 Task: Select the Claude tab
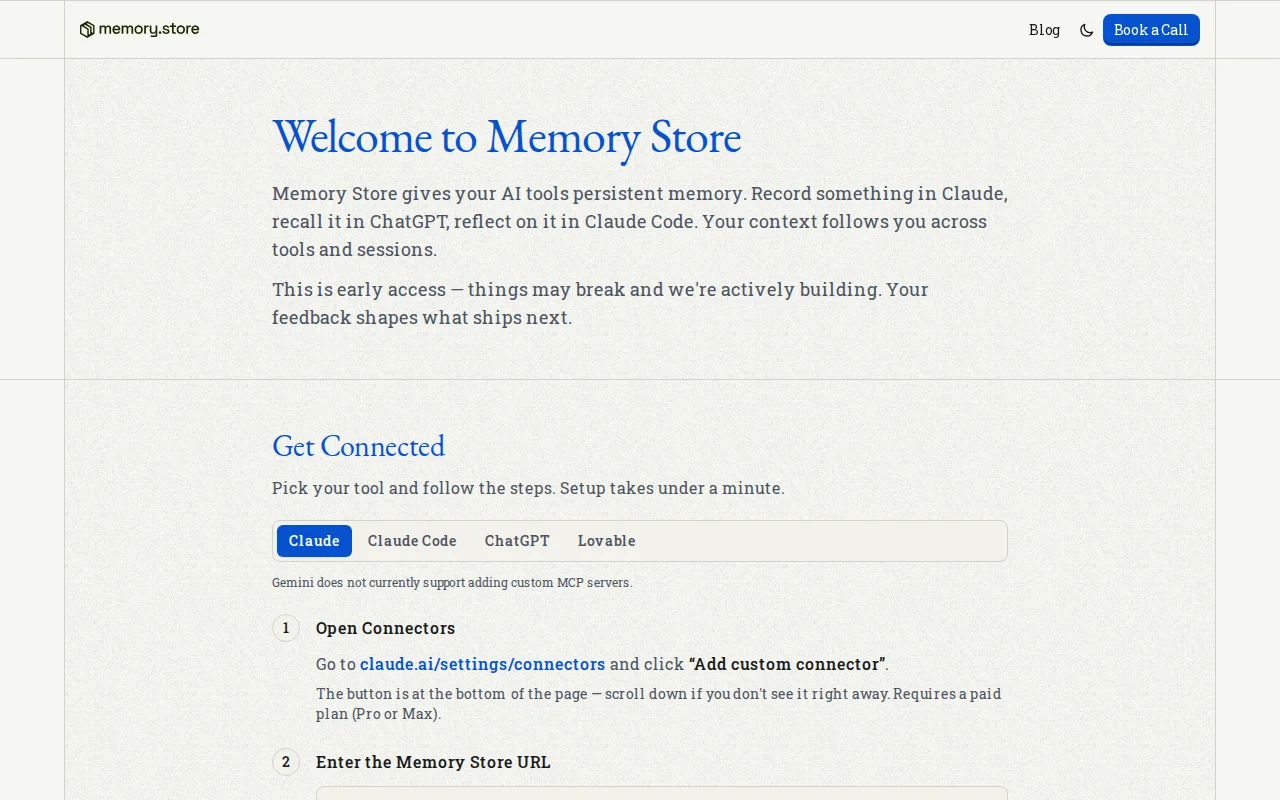(x=314, y=541)
